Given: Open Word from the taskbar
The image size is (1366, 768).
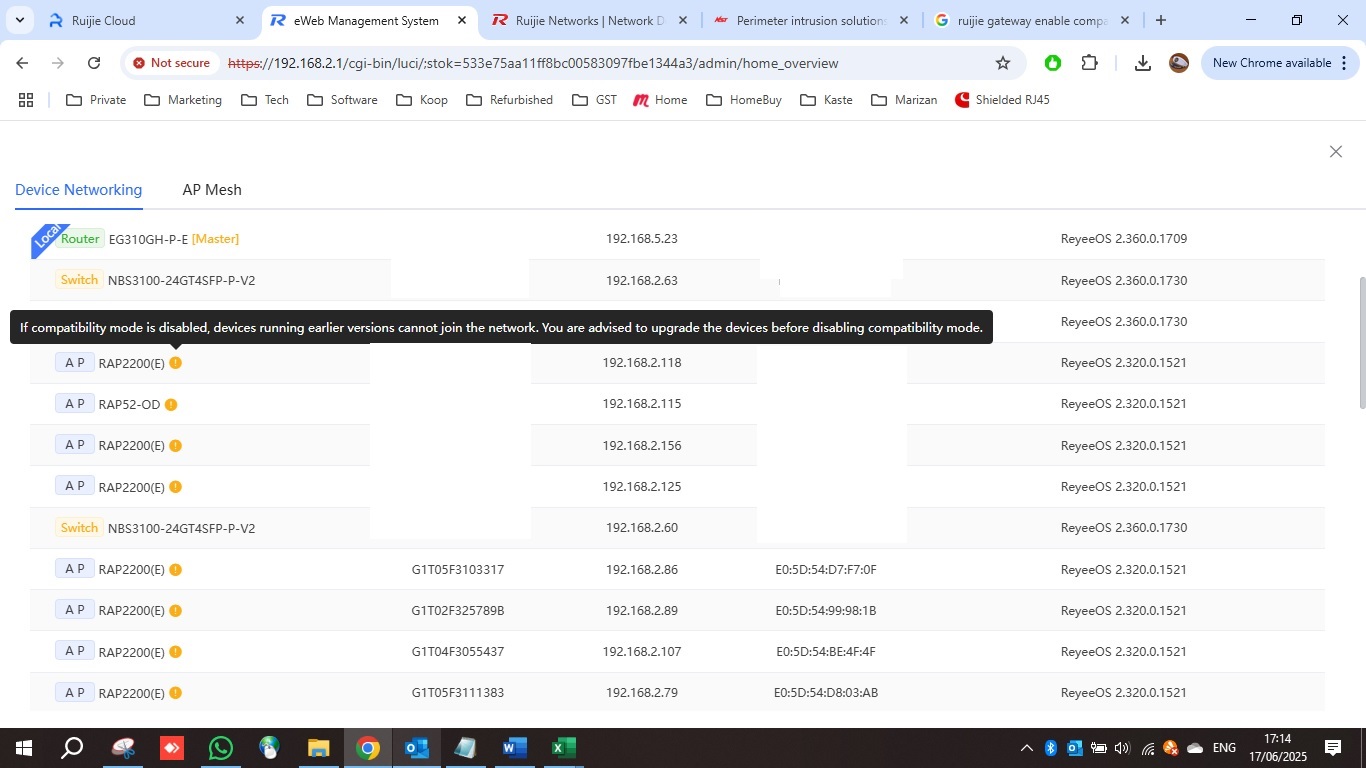Looking at the screenshot, I should point(514,748).
